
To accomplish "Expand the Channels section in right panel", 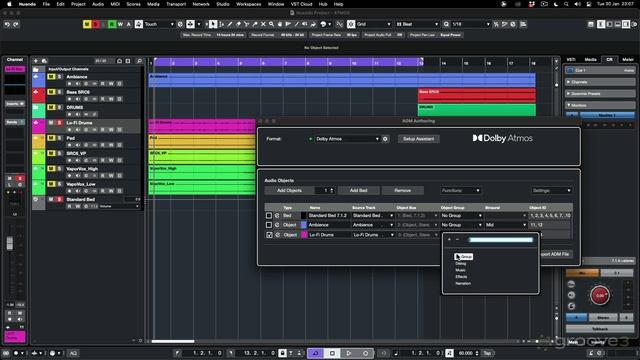I will click(x=600, y=82).
